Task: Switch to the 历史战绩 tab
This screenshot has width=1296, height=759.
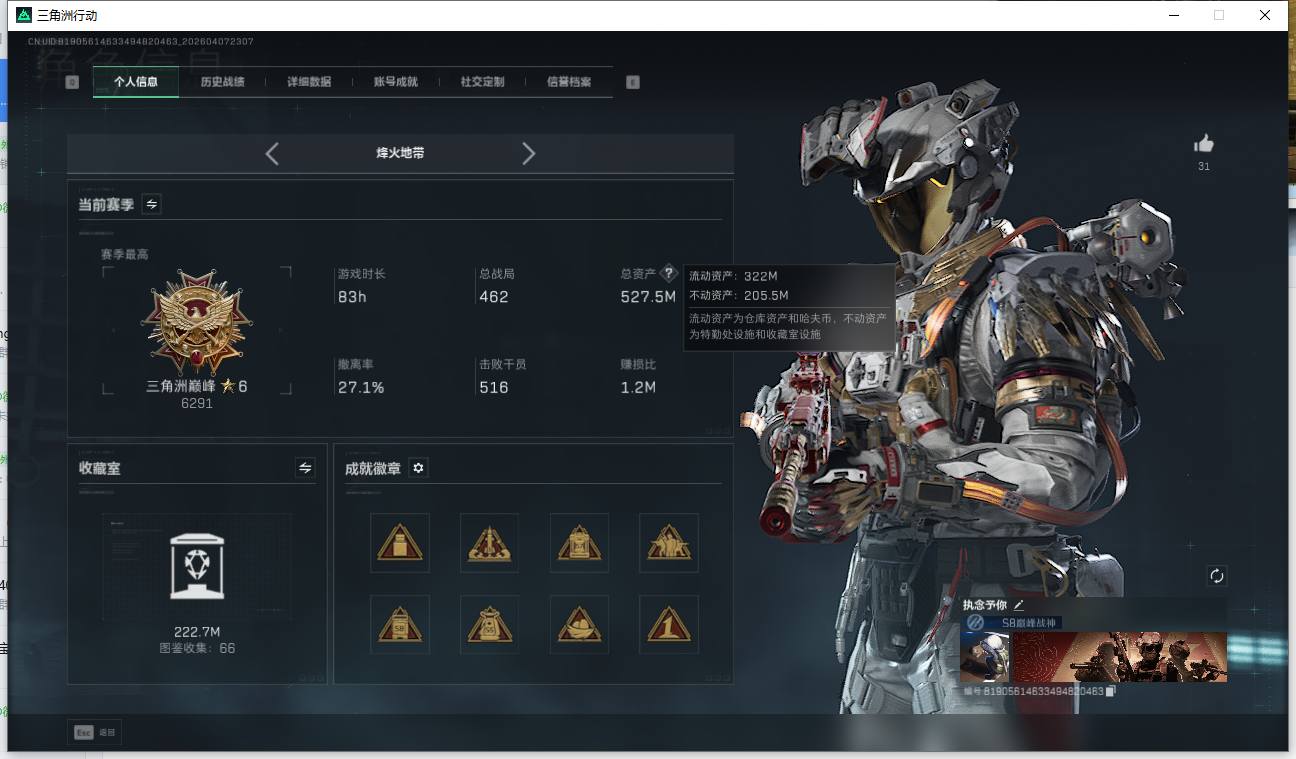Action: click(x=222, y=82)
